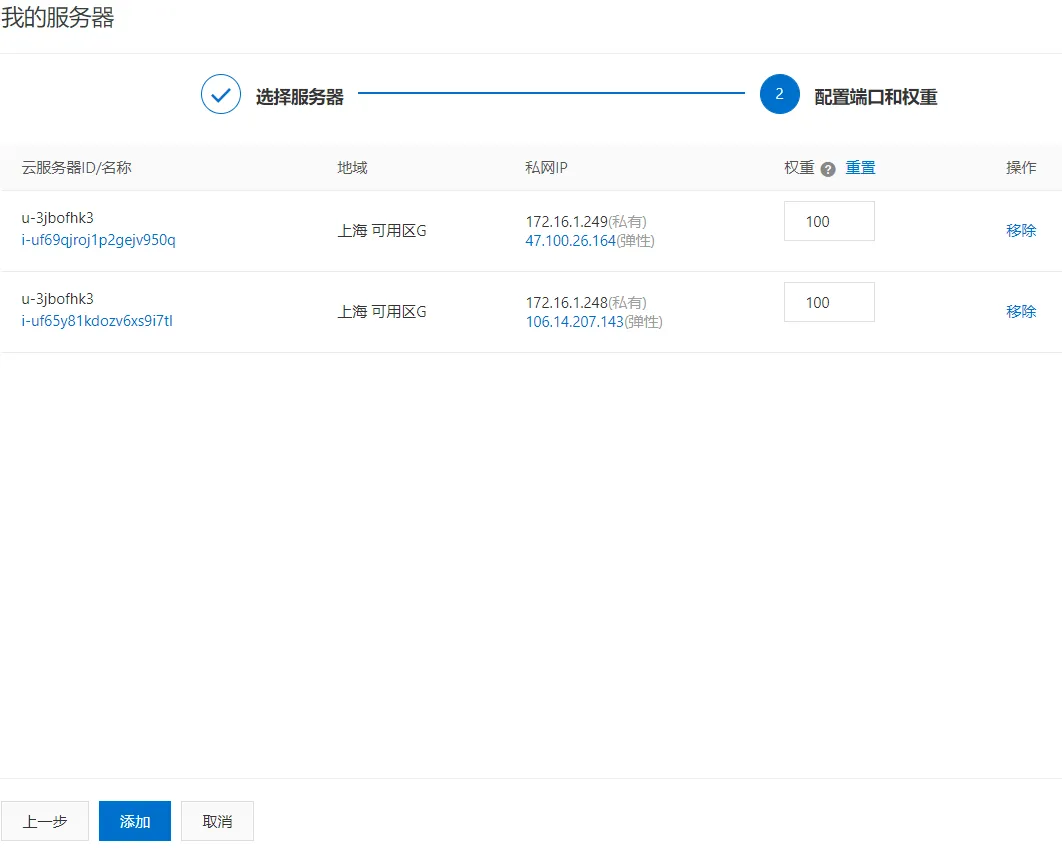1062x857 pixels.
Task: Click the completed step checkmark circle
Action: click(221, 94)
